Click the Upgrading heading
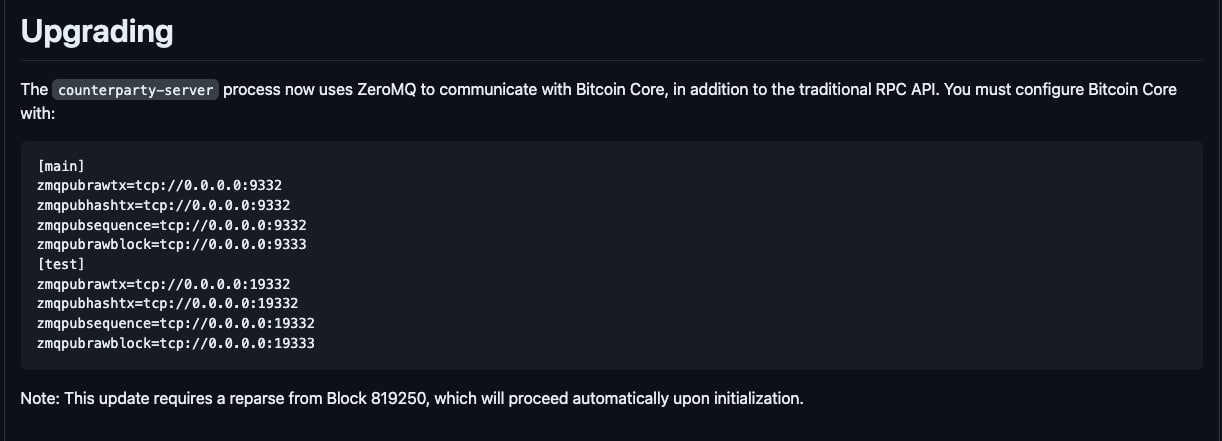This screenshot has height=441, width=1222. (97, 32)
